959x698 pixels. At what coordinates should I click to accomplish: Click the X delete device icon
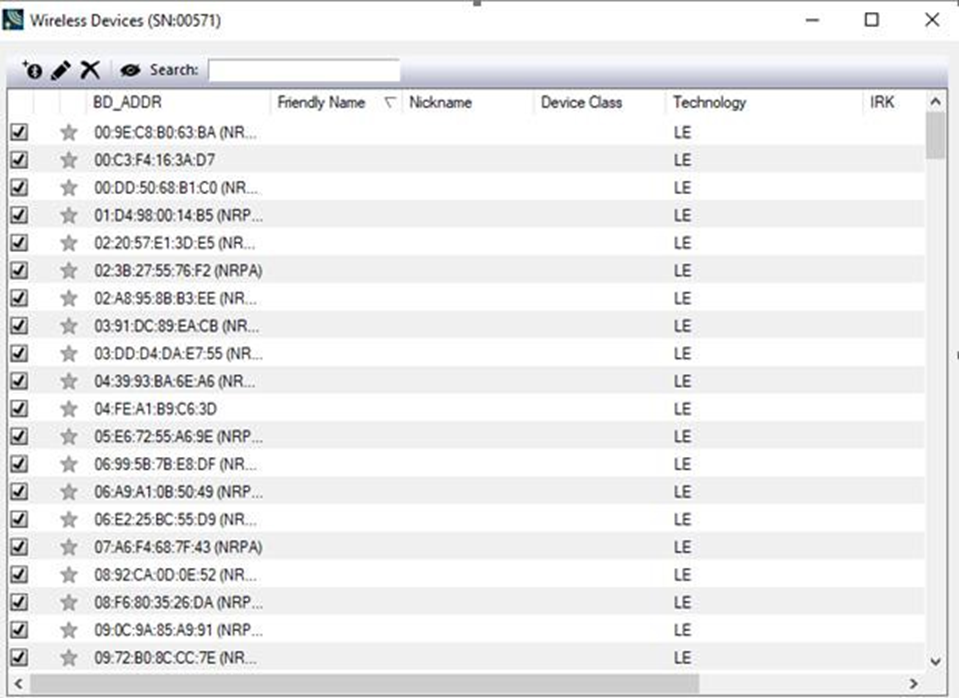[x=90, y=70]
